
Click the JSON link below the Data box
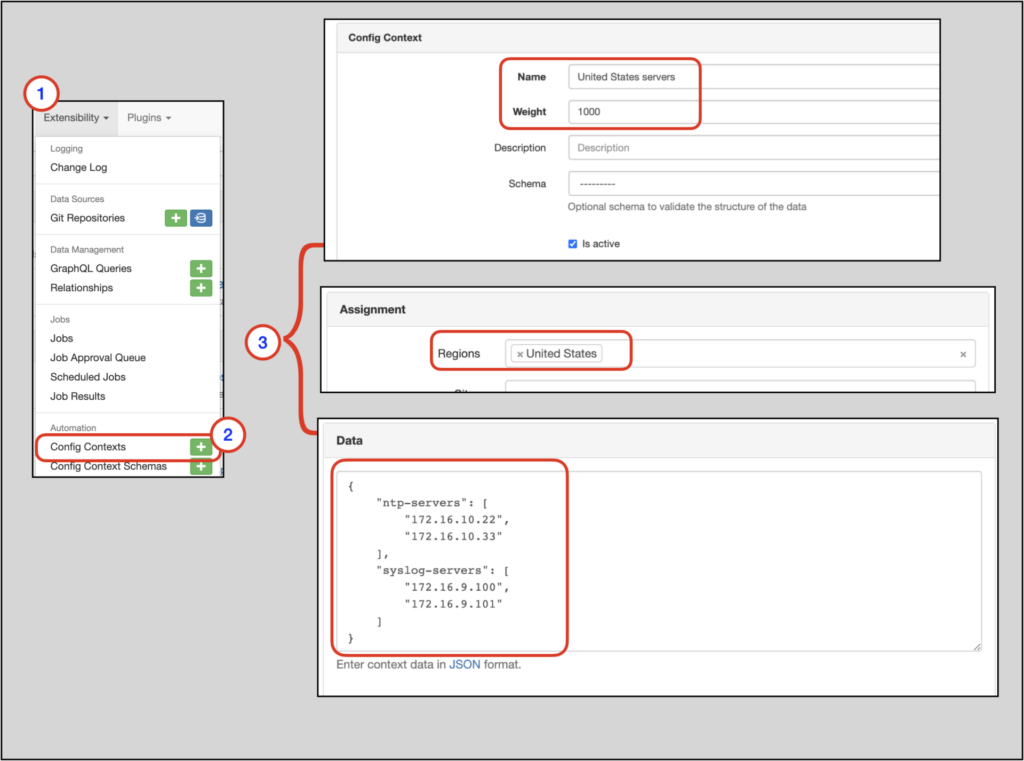(465, 664)
